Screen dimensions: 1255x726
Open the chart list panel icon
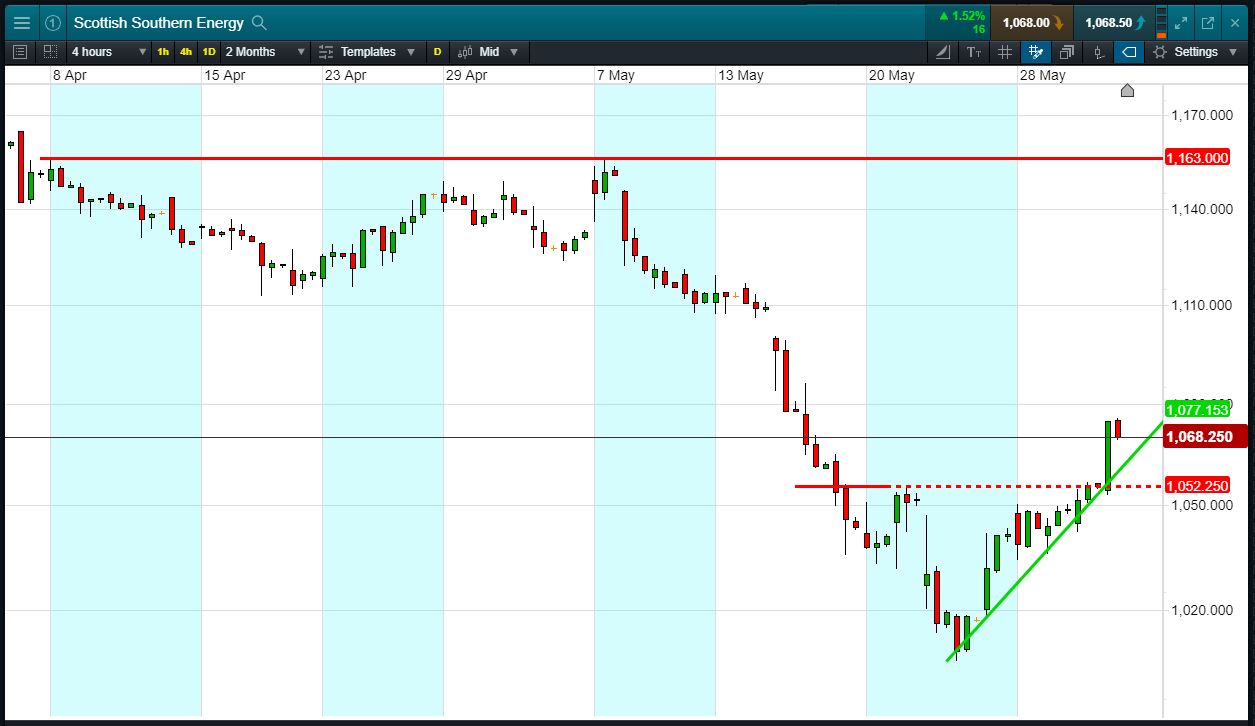coord(21,52)
